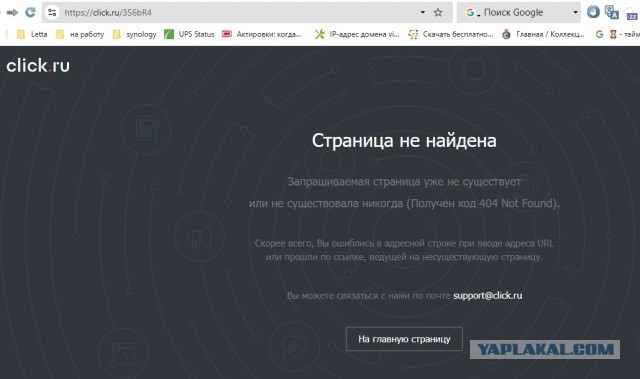
Task: Open the «Главная / Коллекц» bookmark
Action: click(543, 34)
